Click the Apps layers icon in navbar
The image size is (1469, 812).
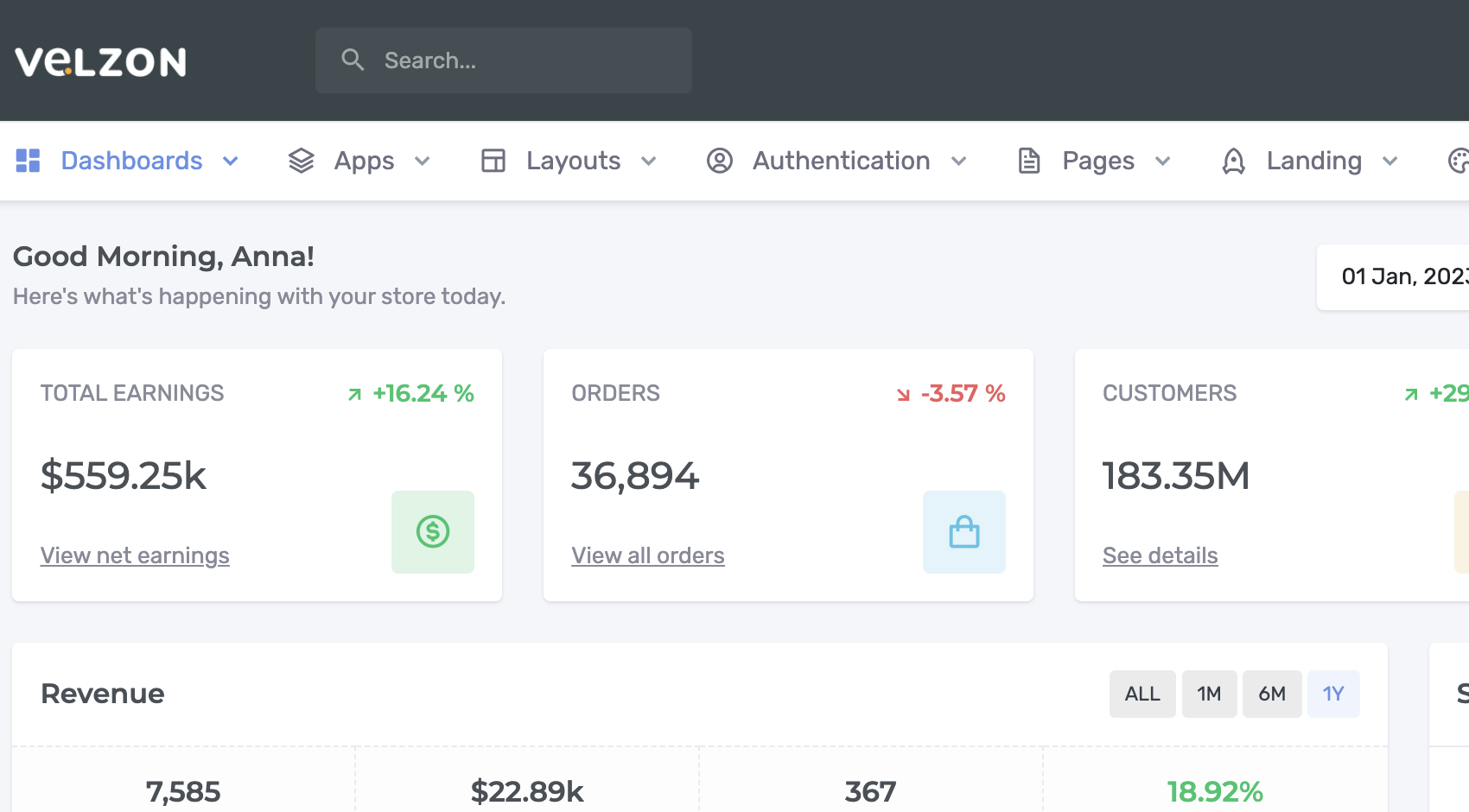301,160
